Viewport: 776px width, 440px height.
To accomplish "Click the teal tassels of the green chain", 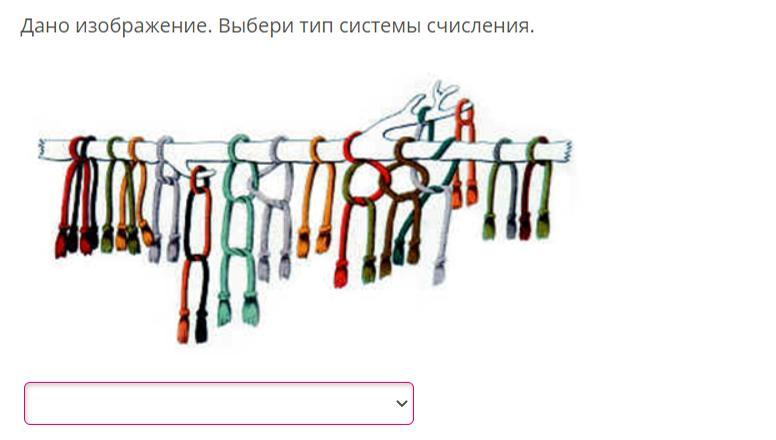I will coord(239,309).
